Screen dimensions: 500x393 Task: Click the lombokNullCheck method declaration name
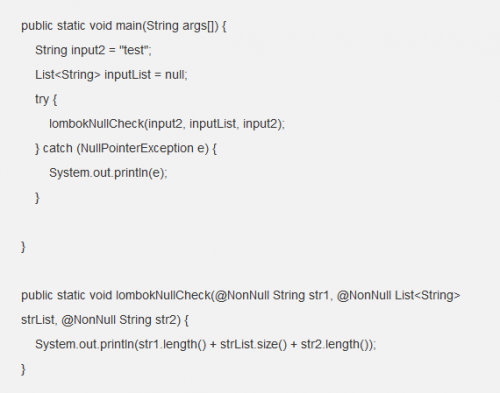click(163, 295)
